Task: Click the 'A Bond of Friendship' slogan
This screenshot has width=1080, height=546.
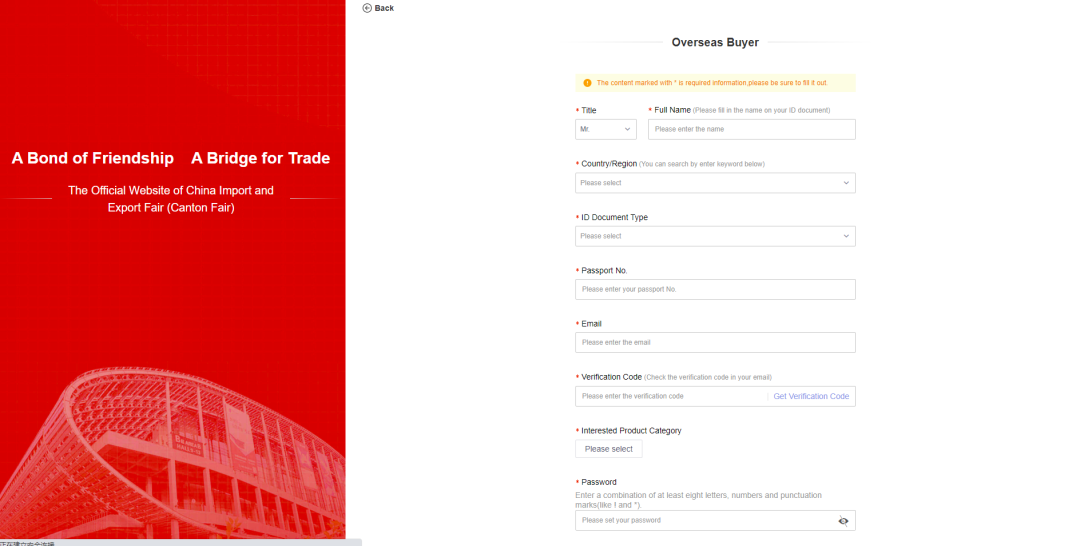Action: pos(93,158)
